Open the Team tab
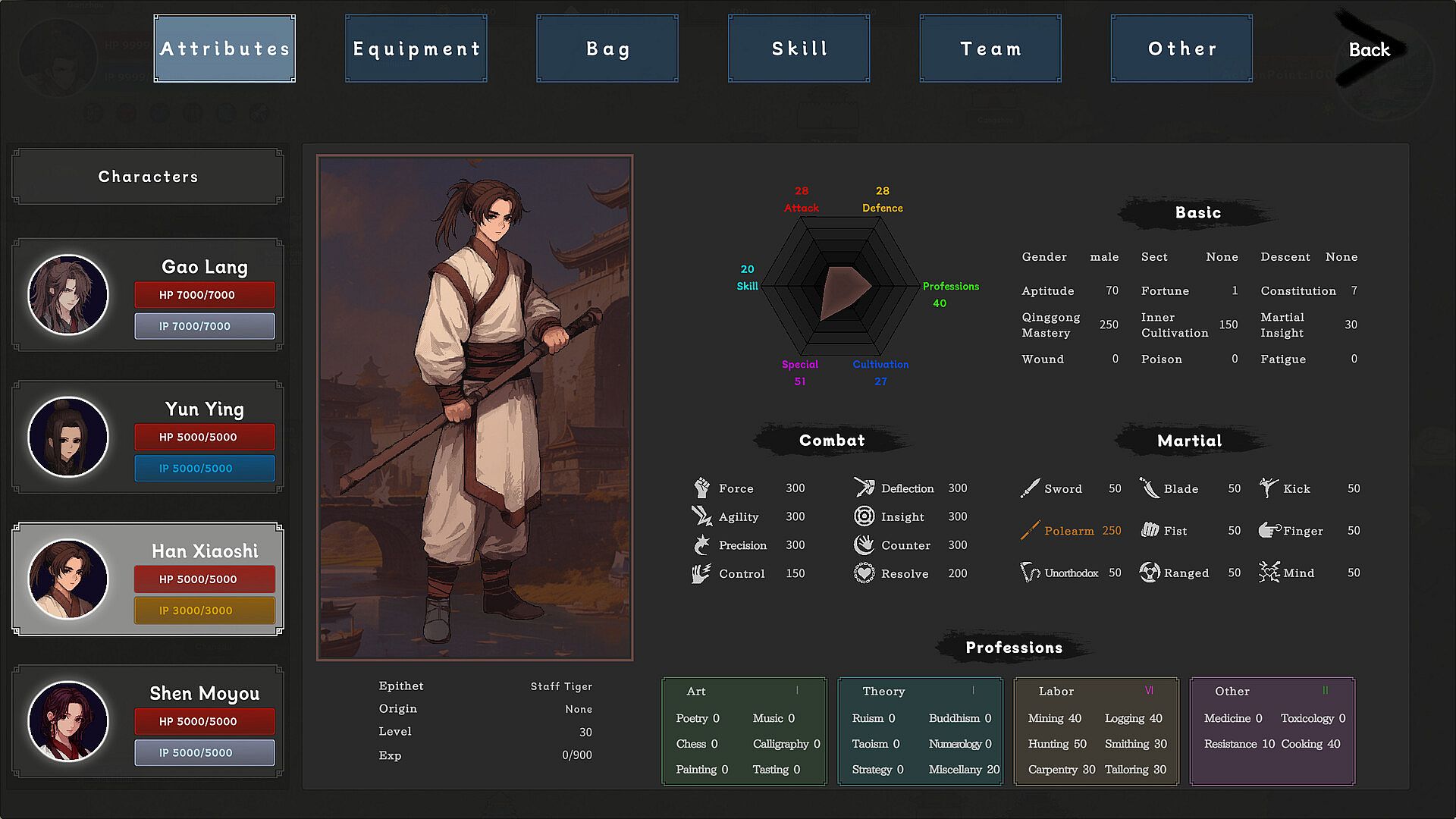 990,49
